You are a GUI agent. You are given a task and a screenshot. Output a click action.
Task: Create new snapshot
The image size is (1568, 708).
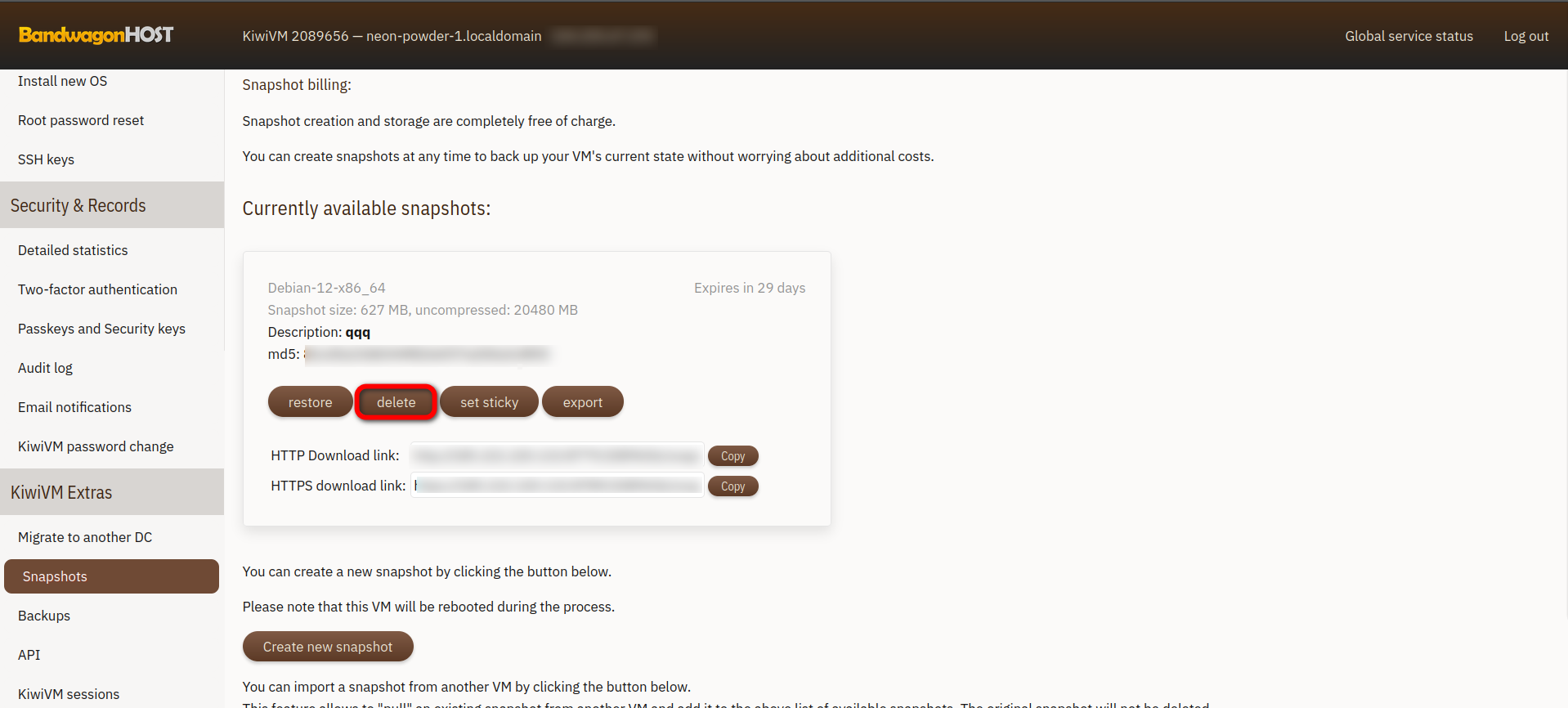(327, 647)
